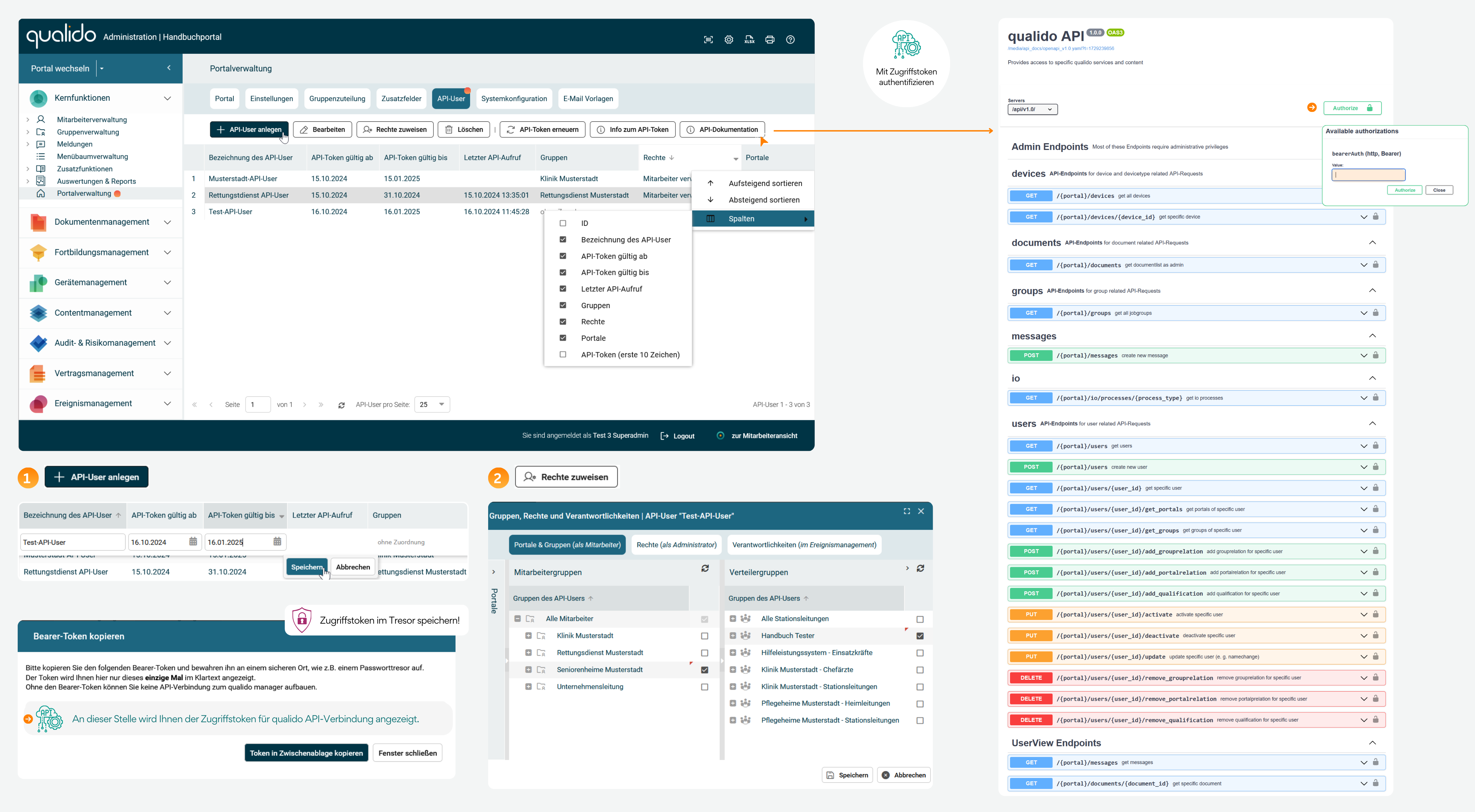
Task: Click the Audit- & Risikomanagement icon
Action: click(38, 343)
